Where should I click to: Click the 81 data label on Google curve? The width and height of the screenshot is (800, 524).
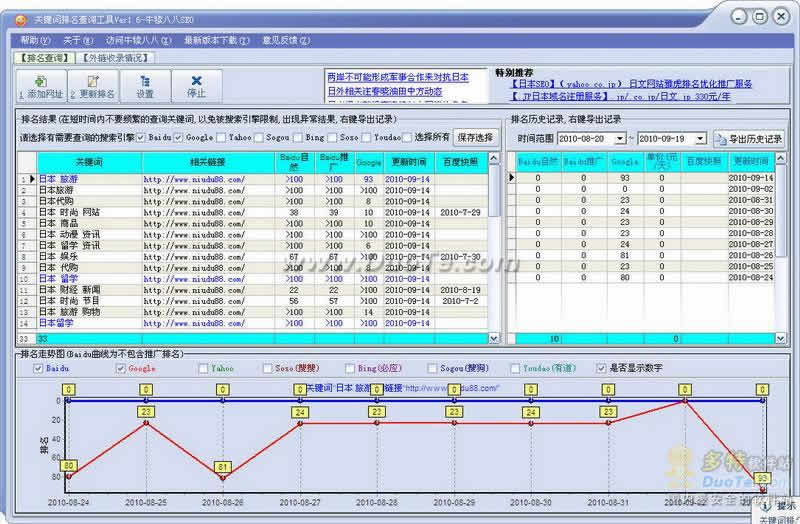(x=222, y=467)
